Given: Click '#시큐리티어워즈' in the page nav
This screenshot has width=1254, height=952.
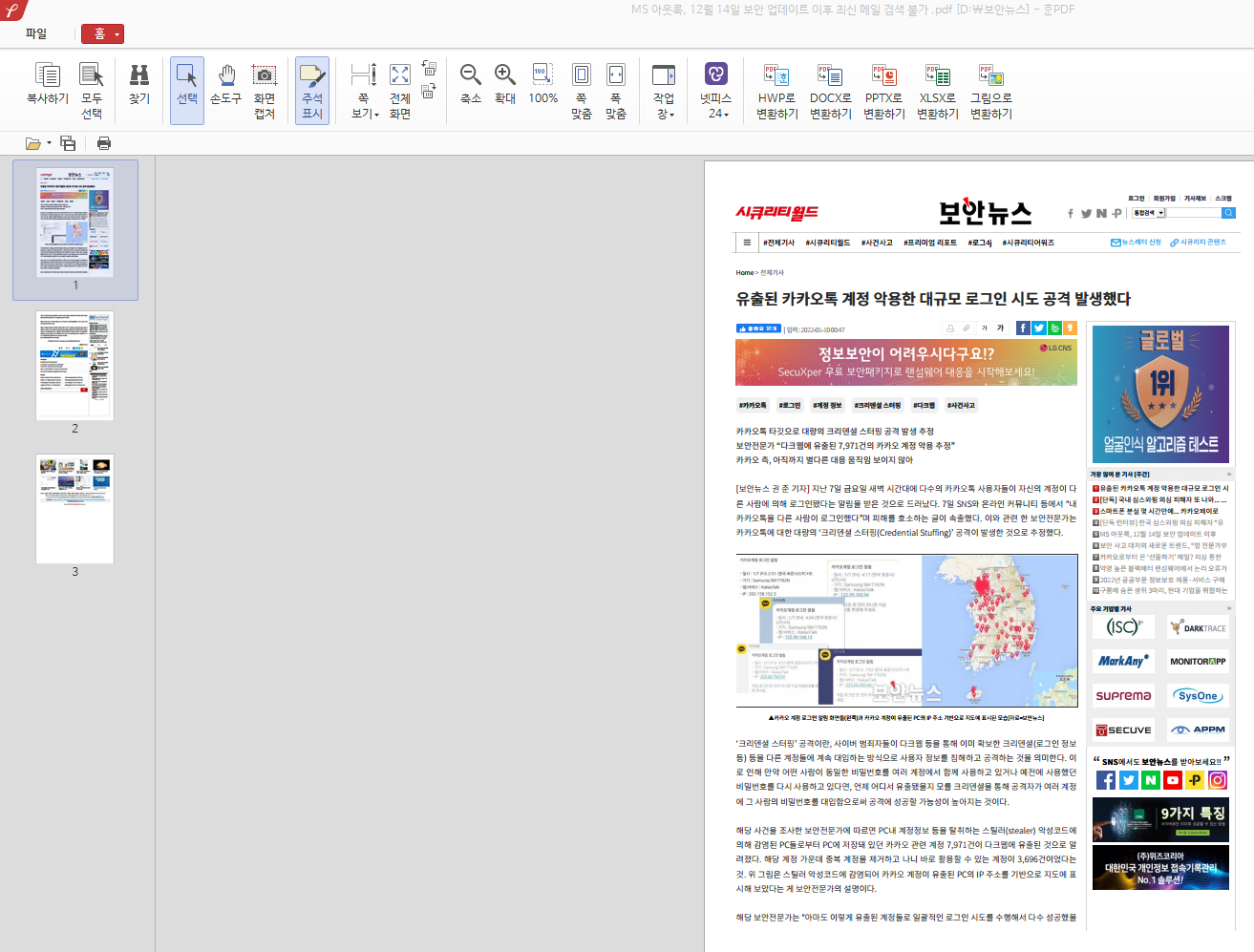Looking at the screenshot, I should 1029,243.
